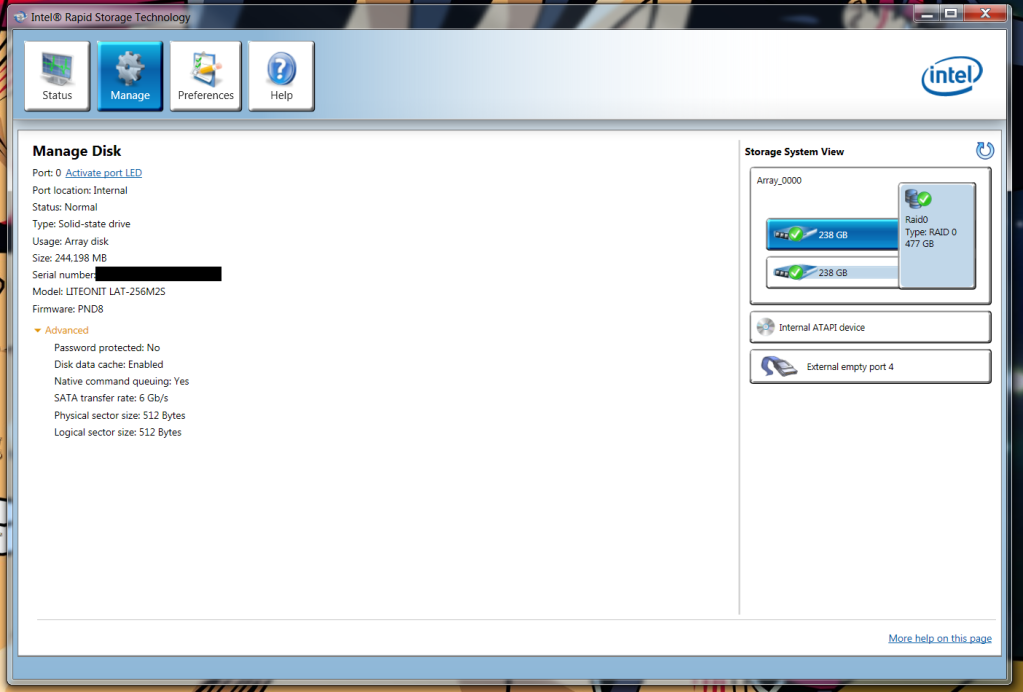1023x692 pixels.
Task: Click the Intel Rapid Storage title icon
Action: pyautogui.click(x=20, y=17)
